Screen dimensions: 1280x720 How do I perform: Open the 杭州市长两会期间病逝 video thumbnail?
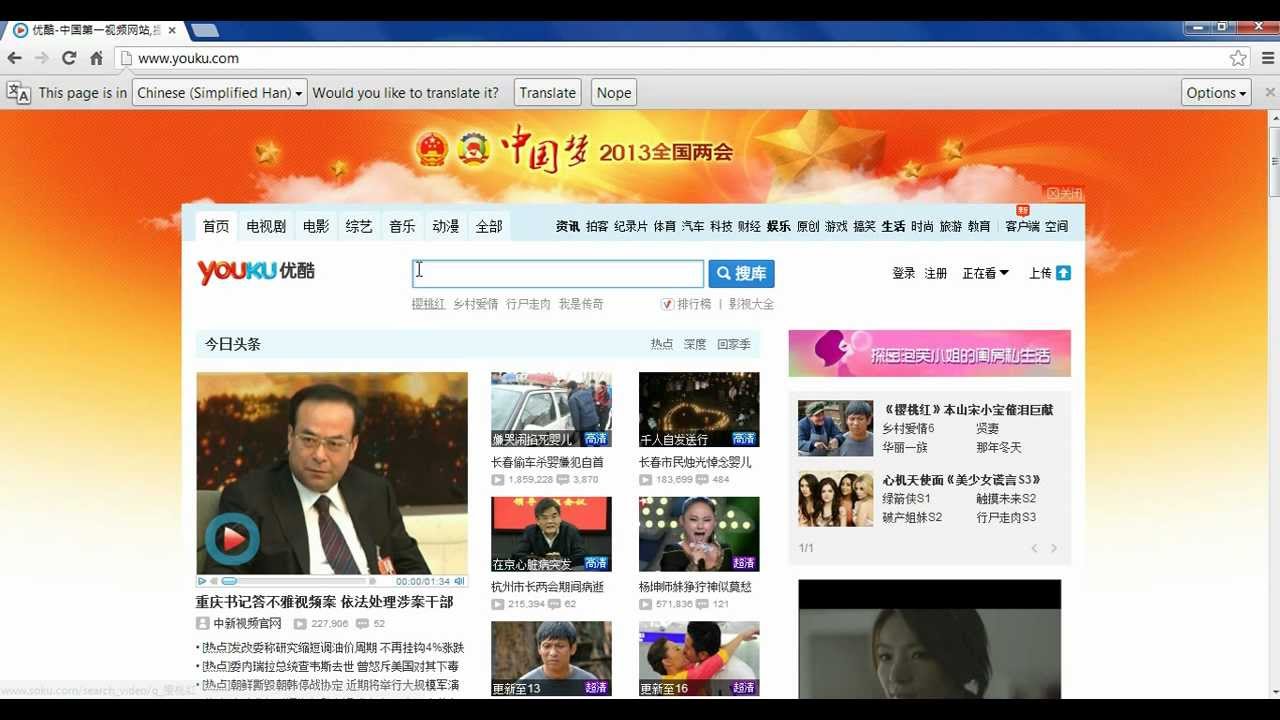[x=551, y=534]
